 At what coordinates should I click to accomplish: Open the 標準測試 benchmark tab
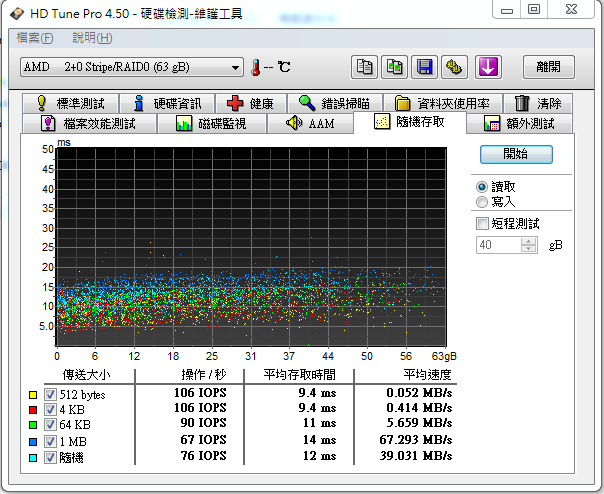[70, 103]
